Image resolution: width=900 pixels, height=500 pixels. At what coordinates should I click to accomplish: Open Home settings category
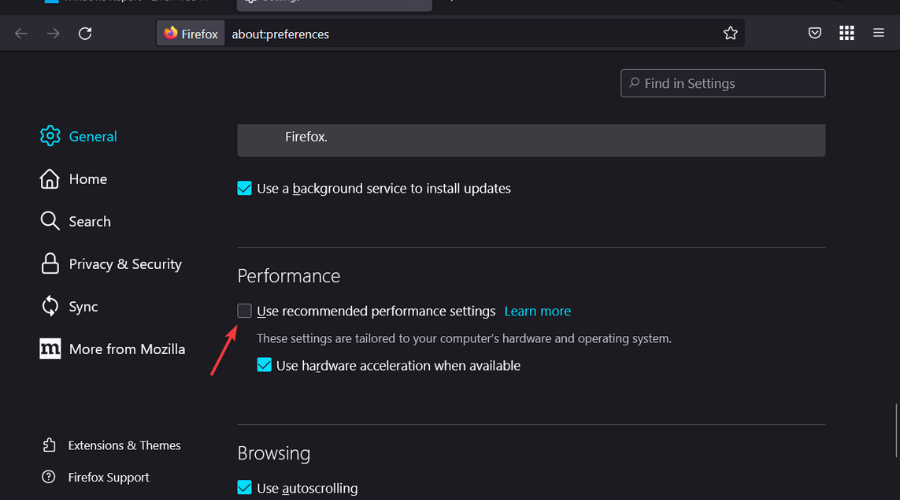pyautogui.click(x=73, y=179)
